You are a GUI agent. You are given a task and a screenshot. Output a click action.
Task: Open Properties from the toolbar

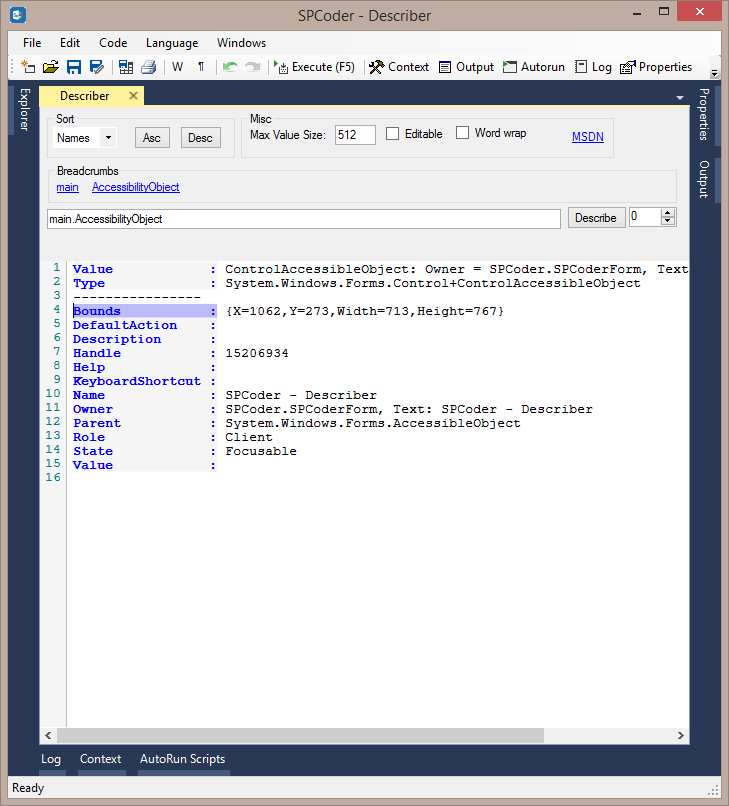coord(656,67)
